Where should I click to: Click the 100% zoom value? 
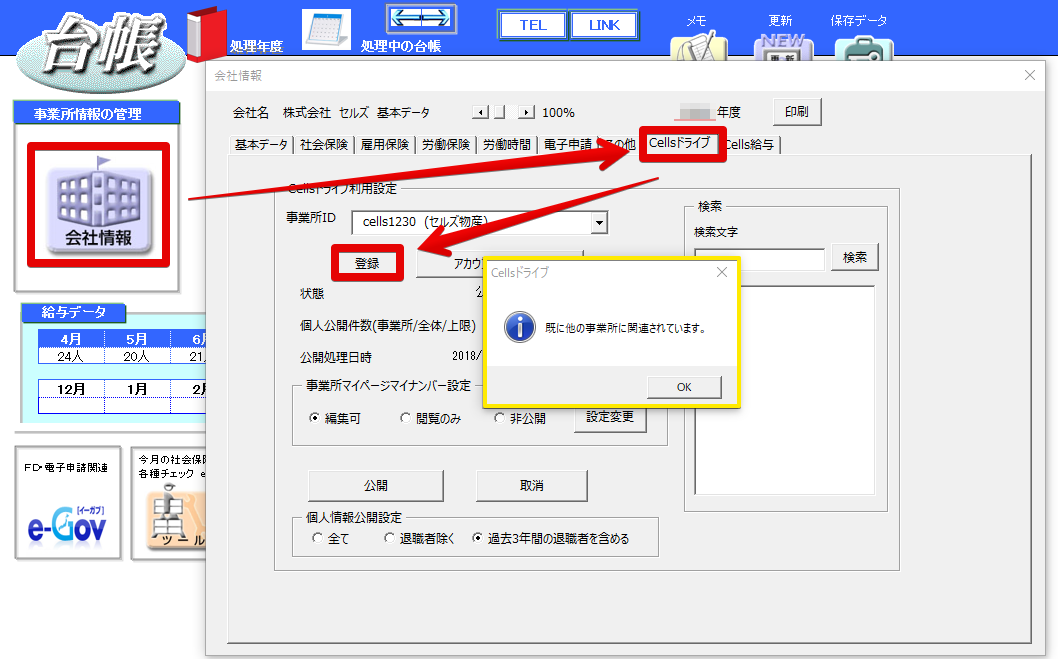(x=559, y=113)
